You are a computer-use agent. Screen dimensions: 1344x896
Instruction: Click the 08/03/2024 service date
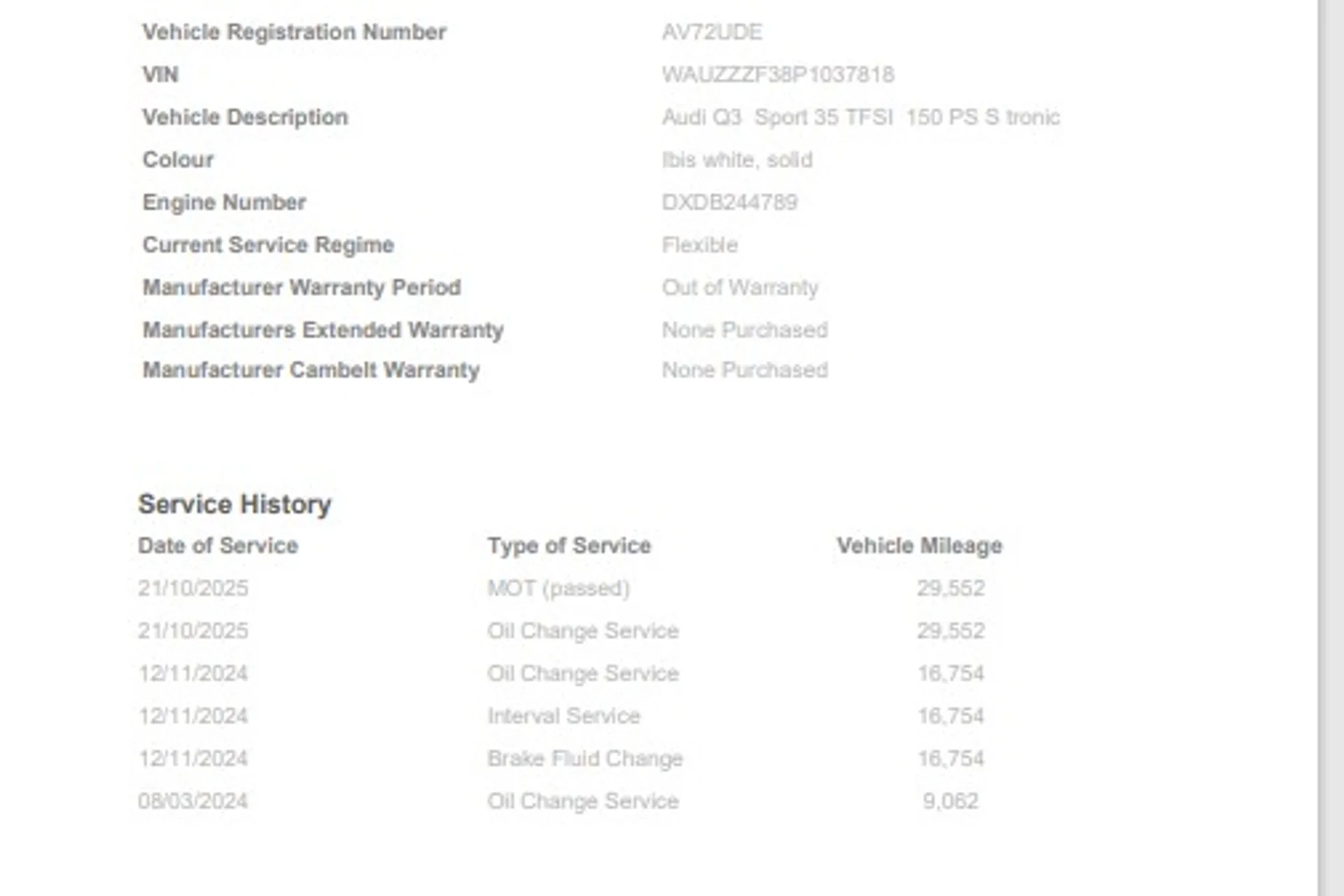[x=192, y=801]
